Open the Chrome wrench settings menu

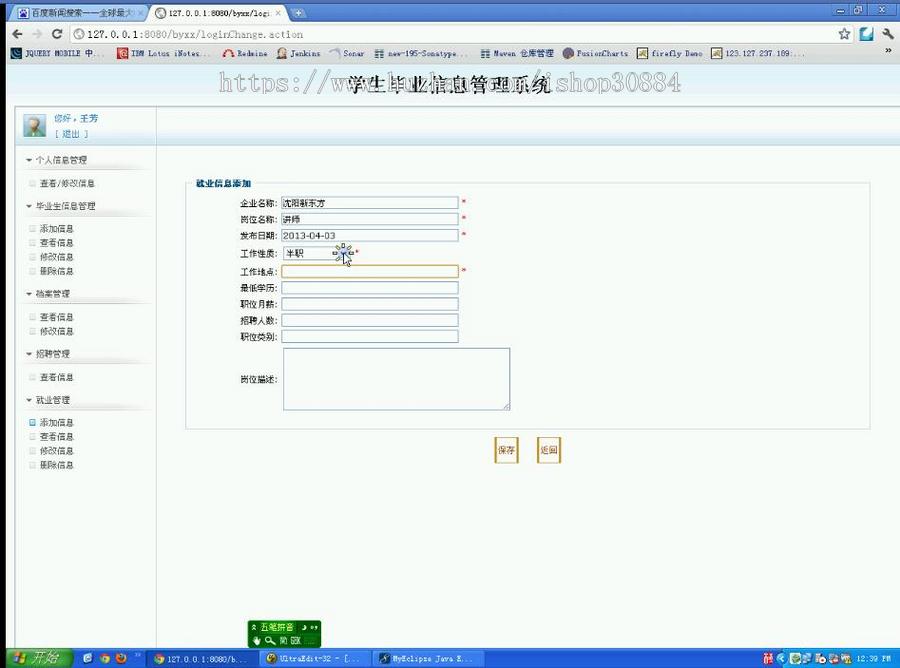point(888,34)
